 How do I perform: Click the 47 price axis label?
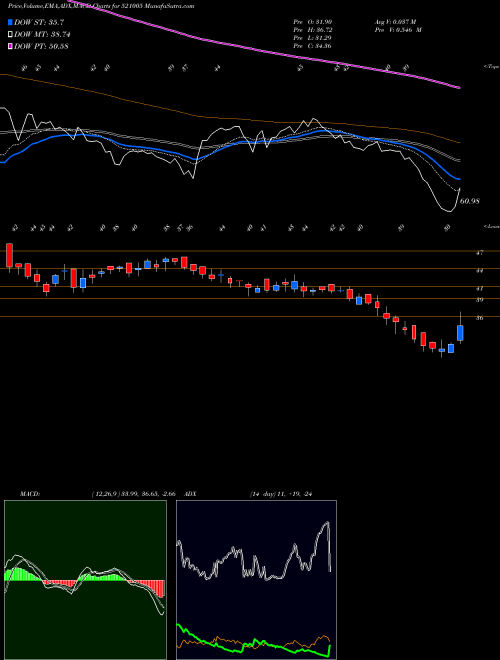coord(479,253)
